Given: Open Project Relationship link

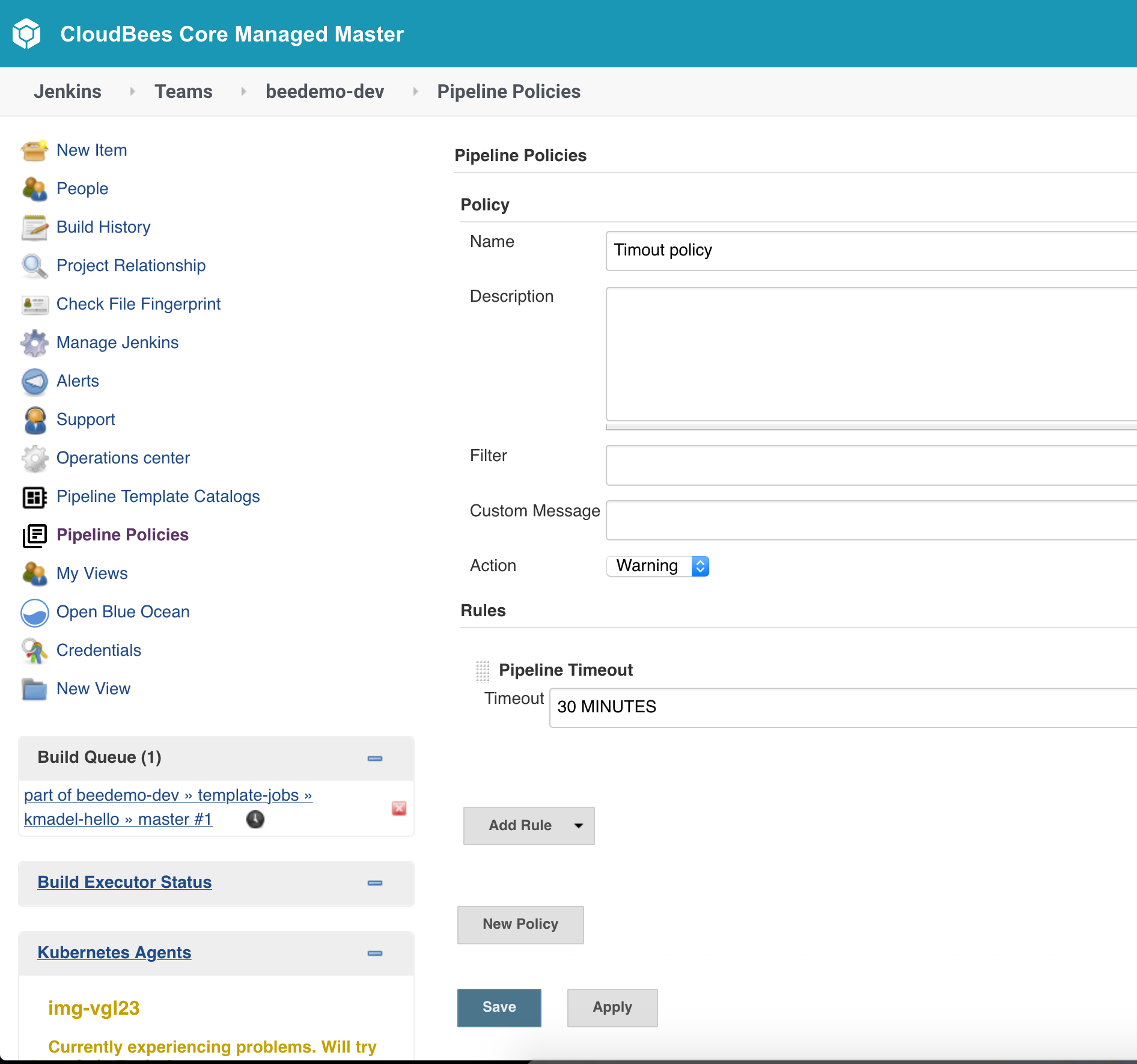Looking at the screenshot, I should (x=131, y=266).
